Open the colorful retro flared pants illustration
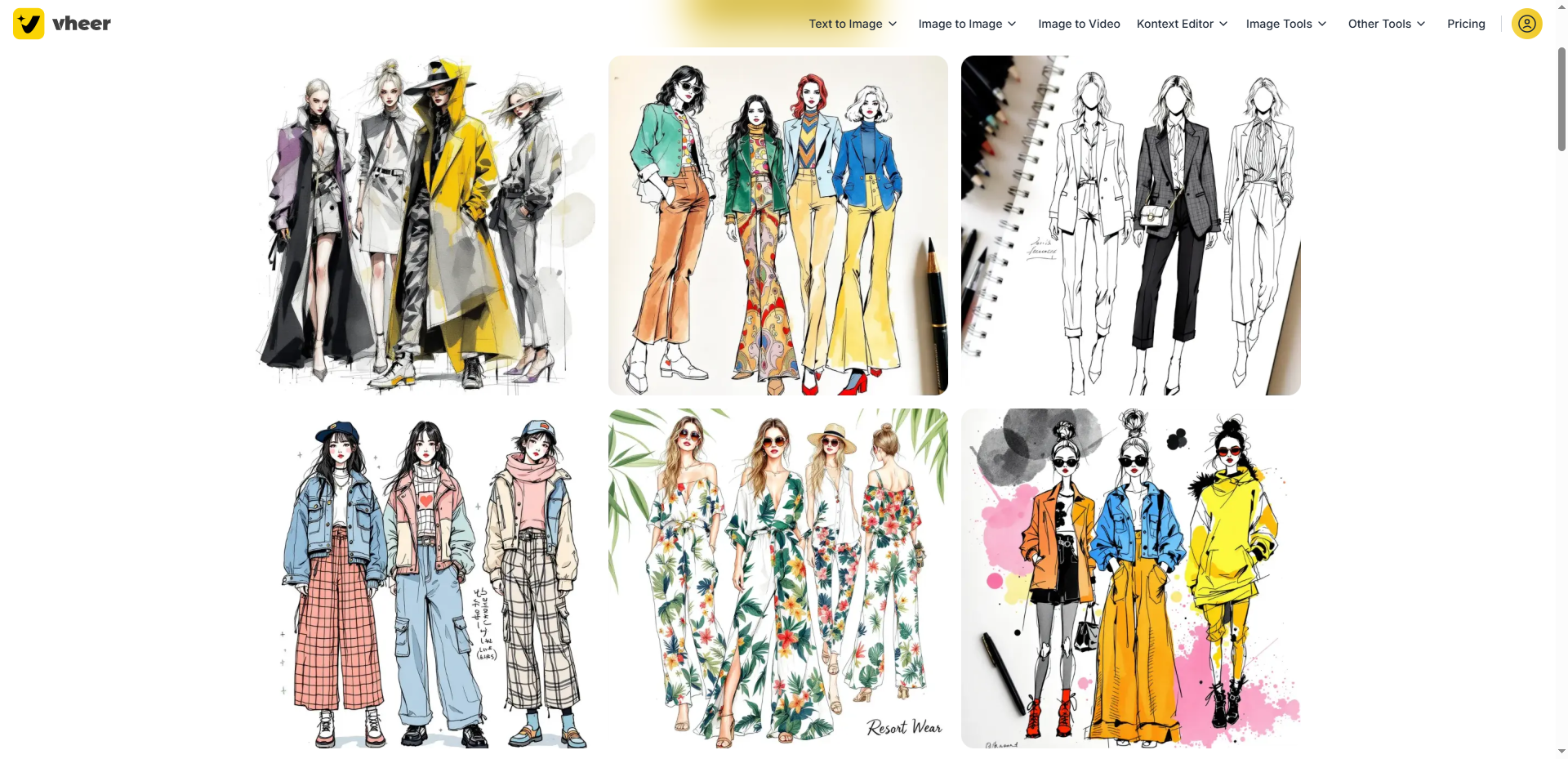Image resolution: width=1568 pixels, height=759 pixels. [x=777, y=225]
